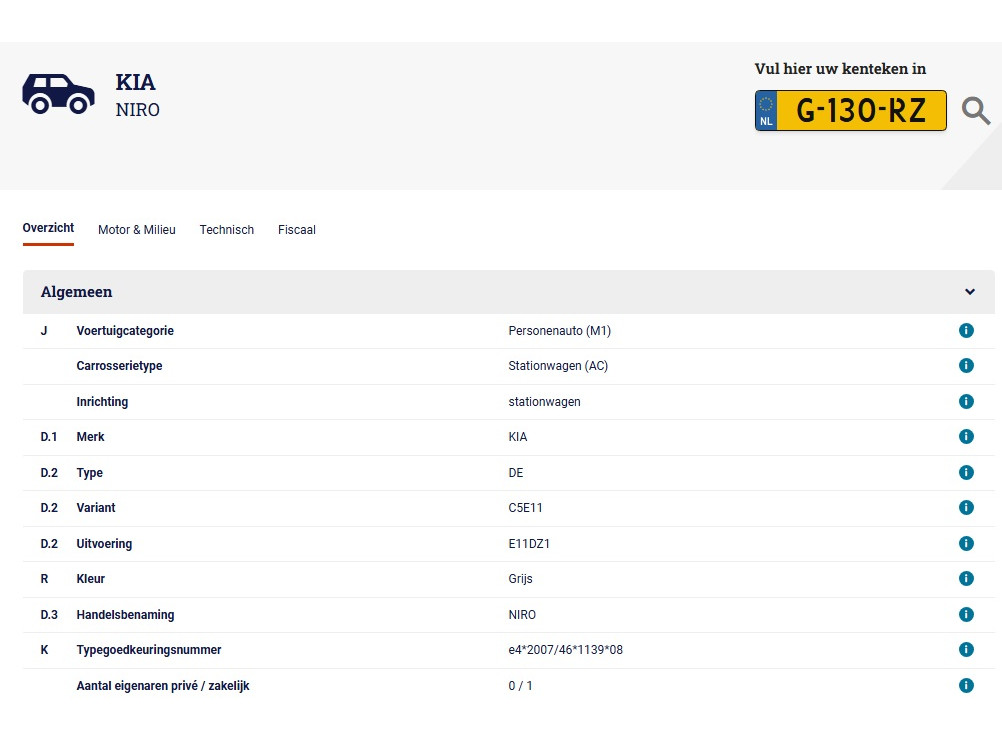1002x751 pixels.
Task: Open info icon for Type row
Action: [x=966, y=472]
